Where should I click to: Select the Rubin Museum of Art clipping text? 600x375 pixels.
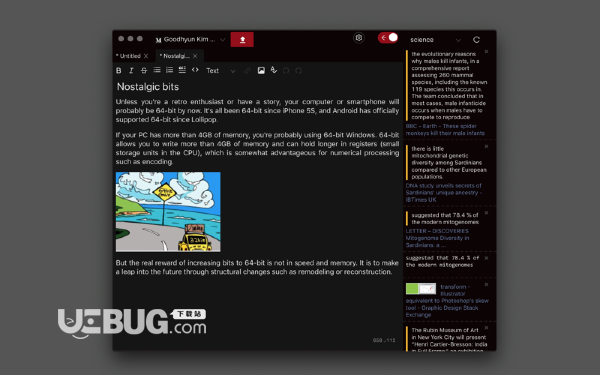click(x=449, y=340)
